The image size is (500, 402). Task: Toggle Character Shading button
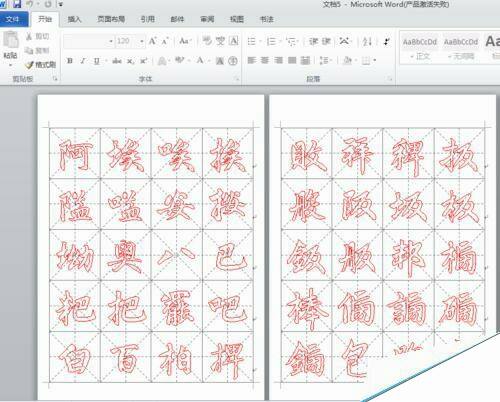pos(220,61)
